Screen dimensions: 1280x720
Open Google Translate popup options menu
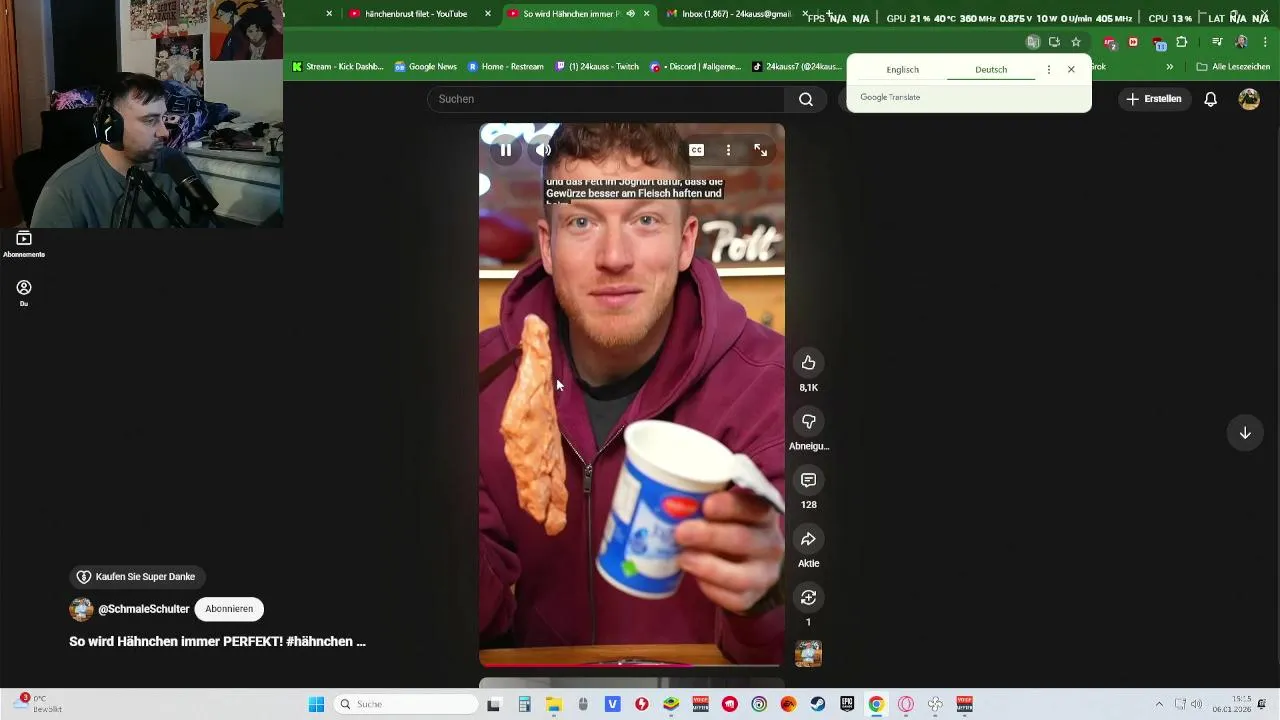(x=1048, y=70)
